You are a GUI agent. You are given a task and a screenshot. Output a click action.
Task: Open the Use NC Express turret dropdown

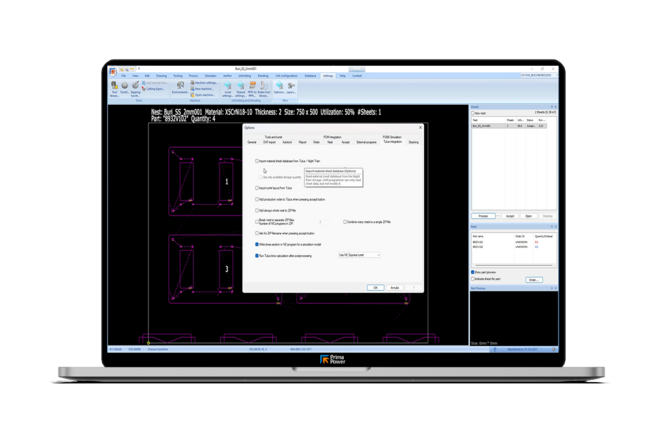(x=359, y=255)
